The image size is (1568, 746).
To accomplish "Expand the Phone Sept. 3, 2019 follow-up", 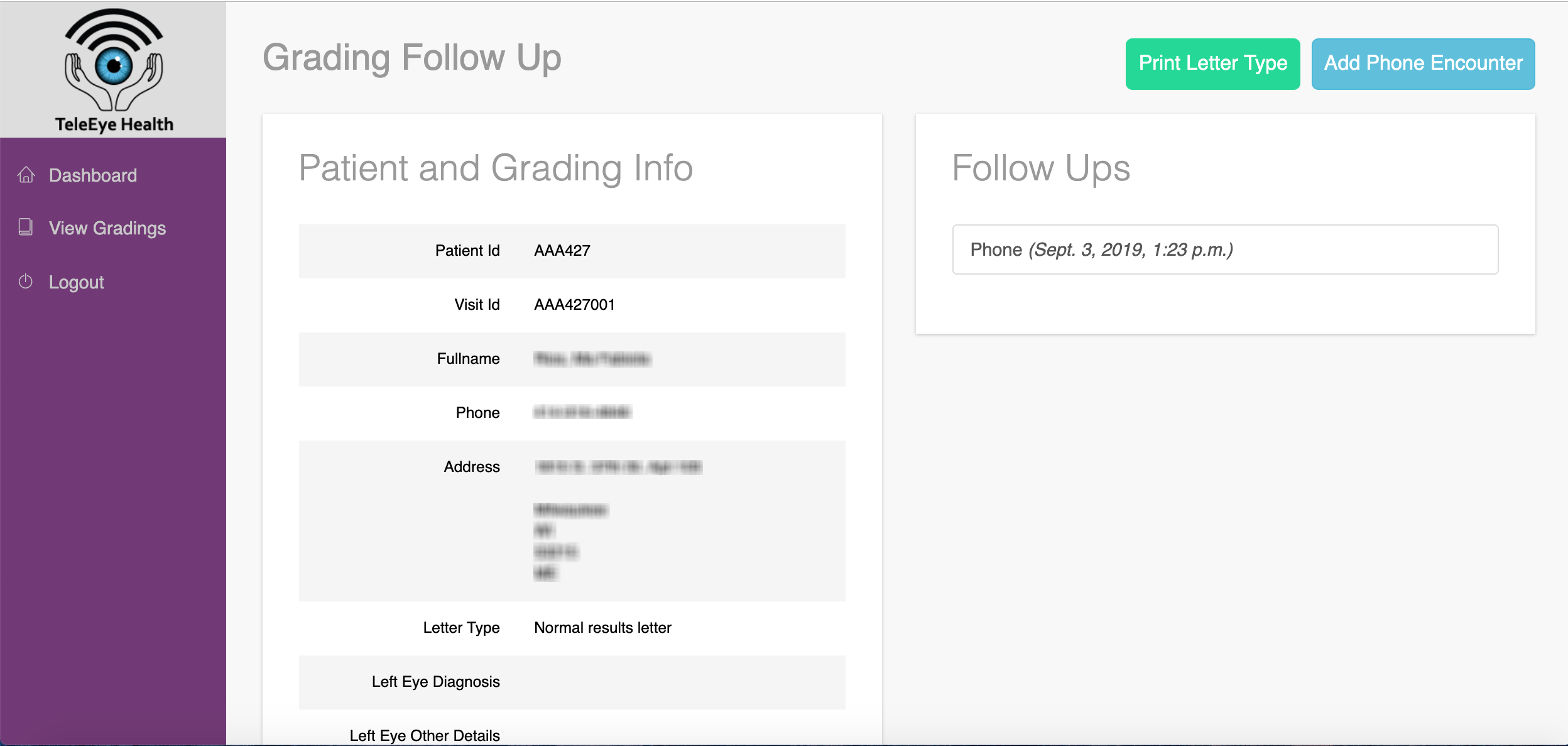I will click(x=1224, y=250).
